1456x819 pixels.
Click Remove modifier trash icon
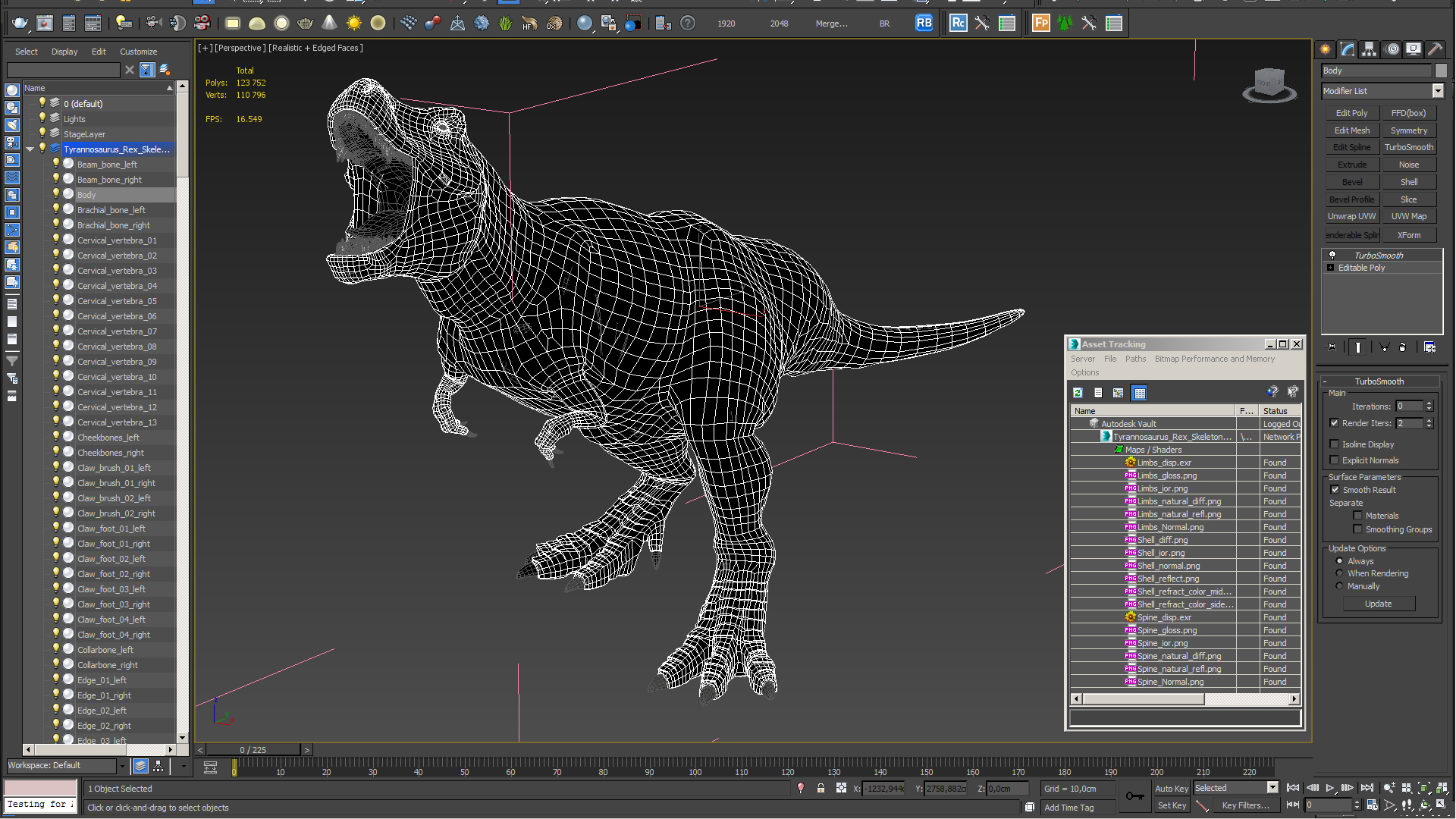click(1402, 347)
